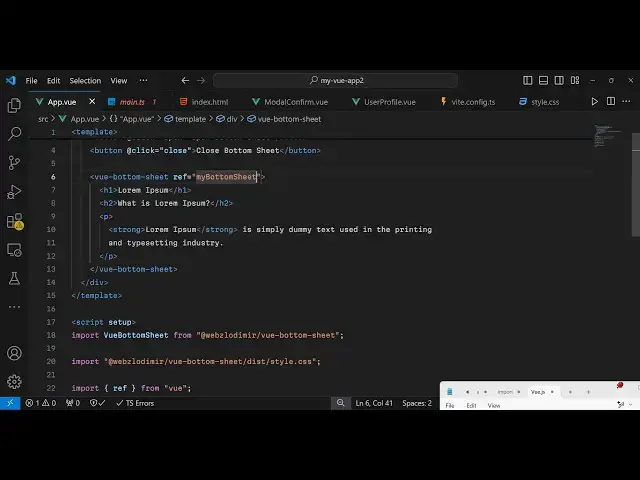Click the myBottomSheet ref value in code
This screenshot has height=480, width=640.
pyautogui.click(x=227, y=177)
